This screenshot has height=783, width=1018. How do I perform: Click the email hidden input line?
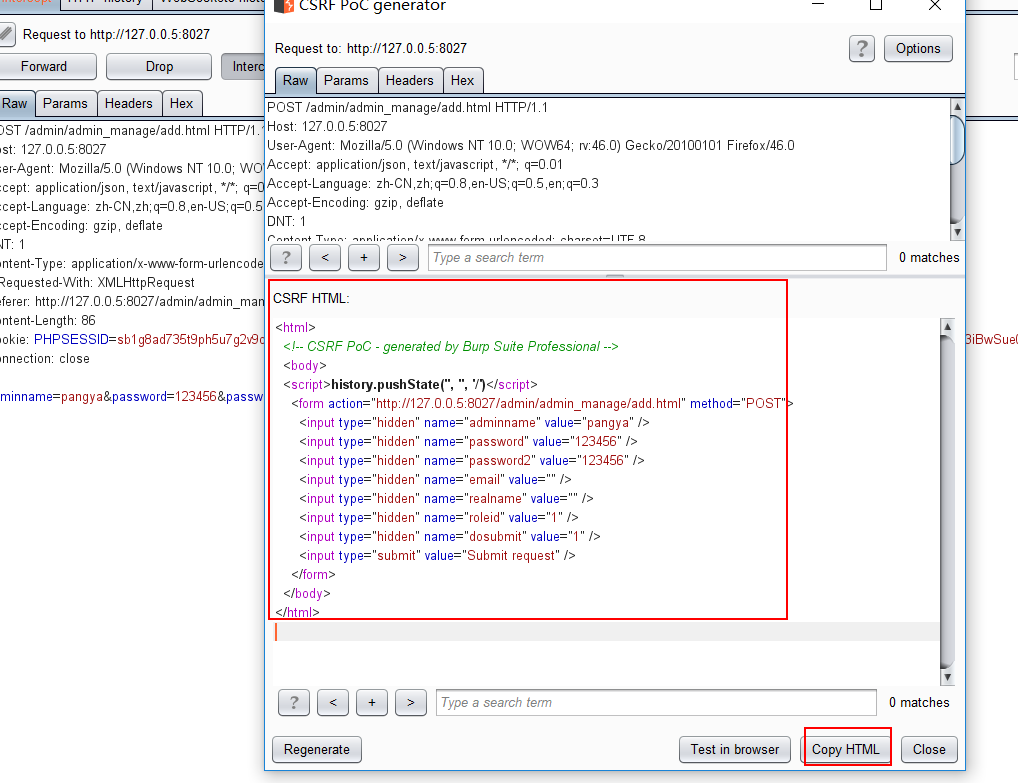435,480
